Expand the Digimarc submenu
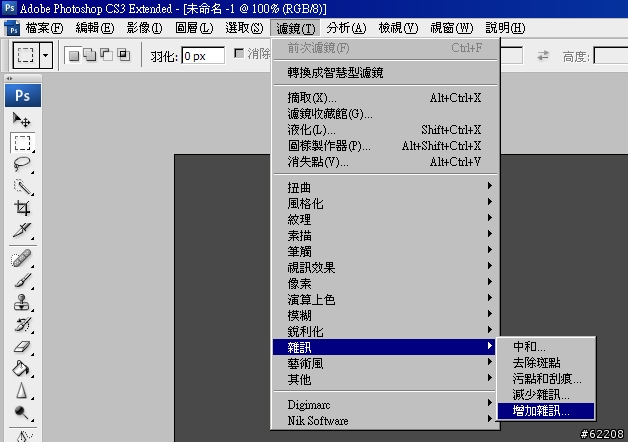This screenshot has height=442, width=628. (384, 404)
